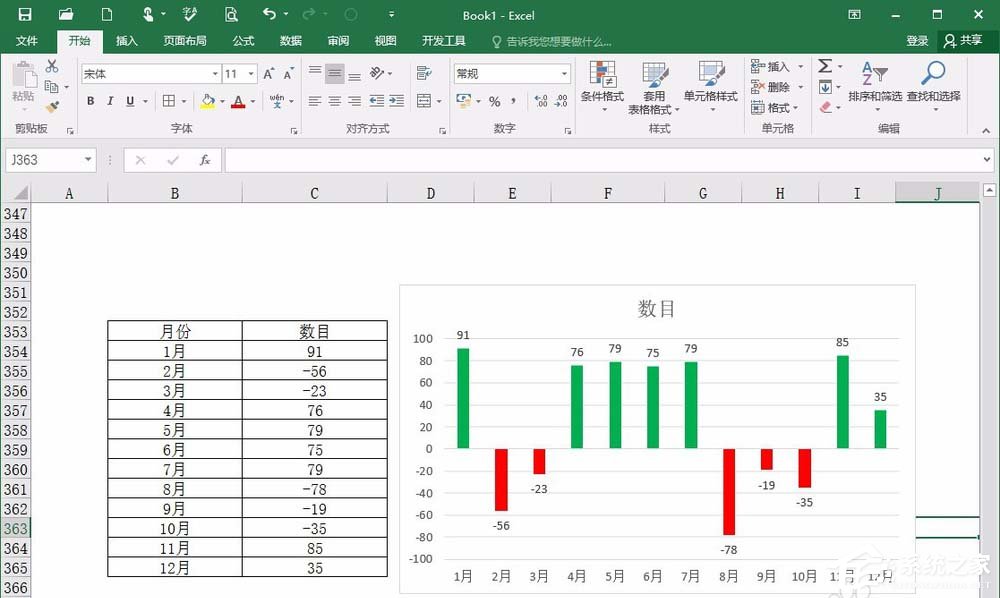Toggle Underline formatting
The width and height of the screenshot is (1000, 598).
pyautogui.click(x=128, y=101)
